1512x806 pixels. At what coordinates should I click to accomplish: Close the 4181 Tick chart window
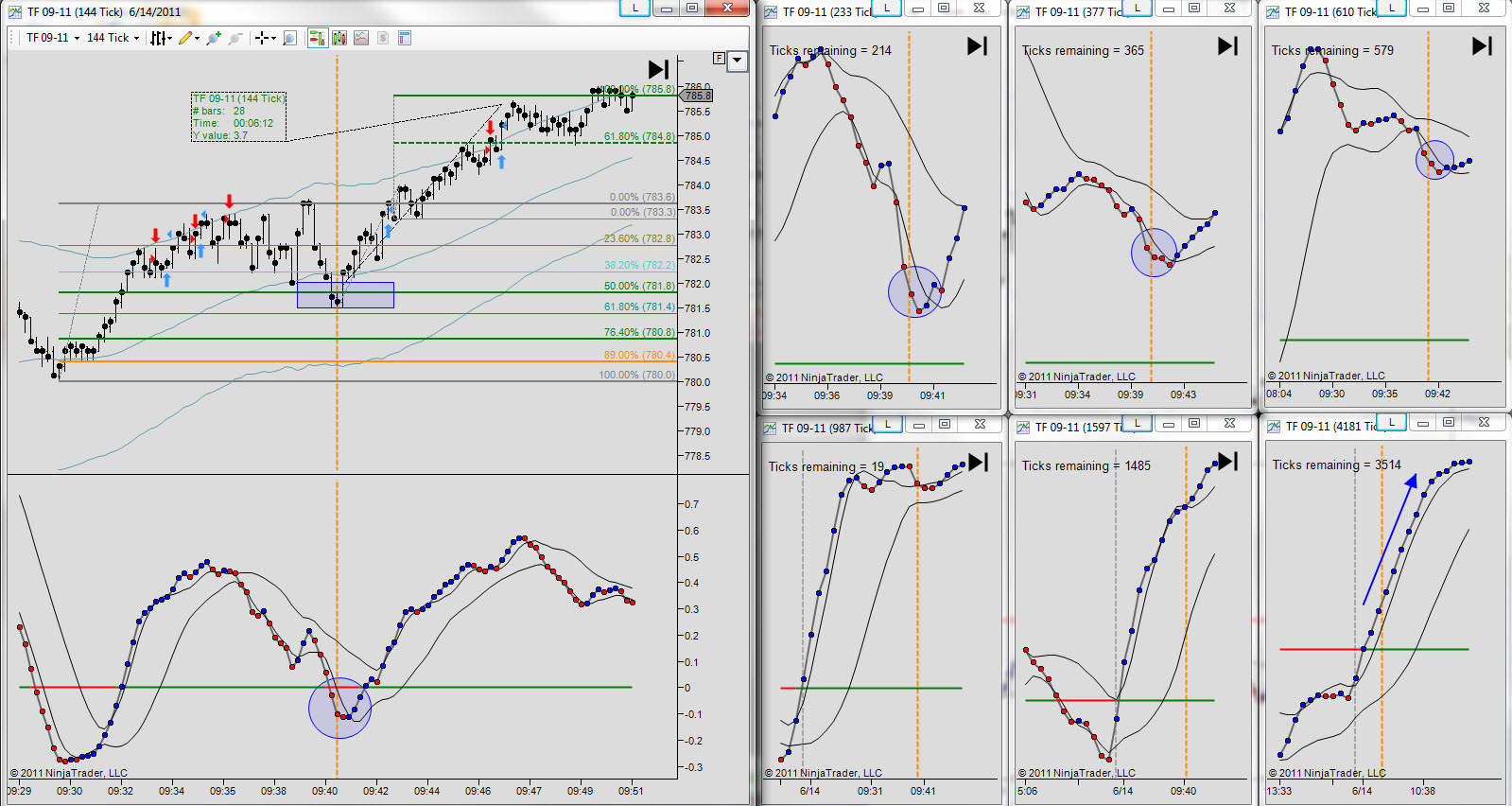pos(1484,422)
